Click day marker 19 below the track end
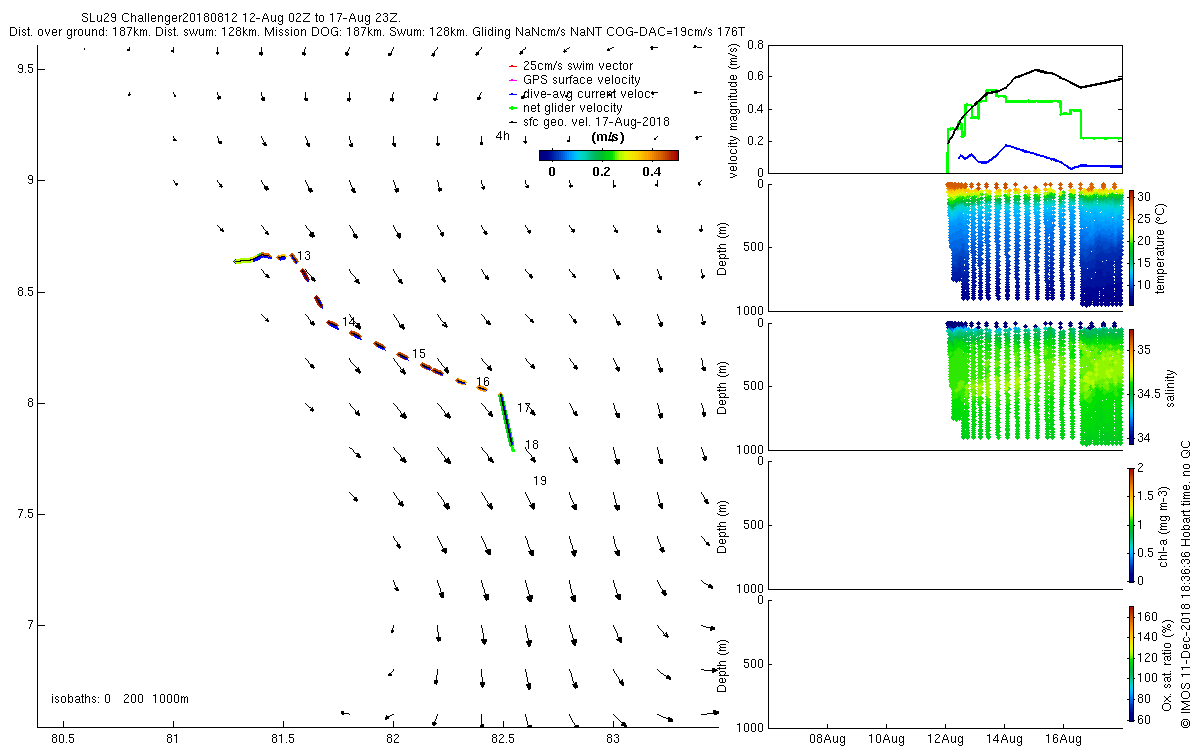The image size is (1200, 750). (539, 481)
